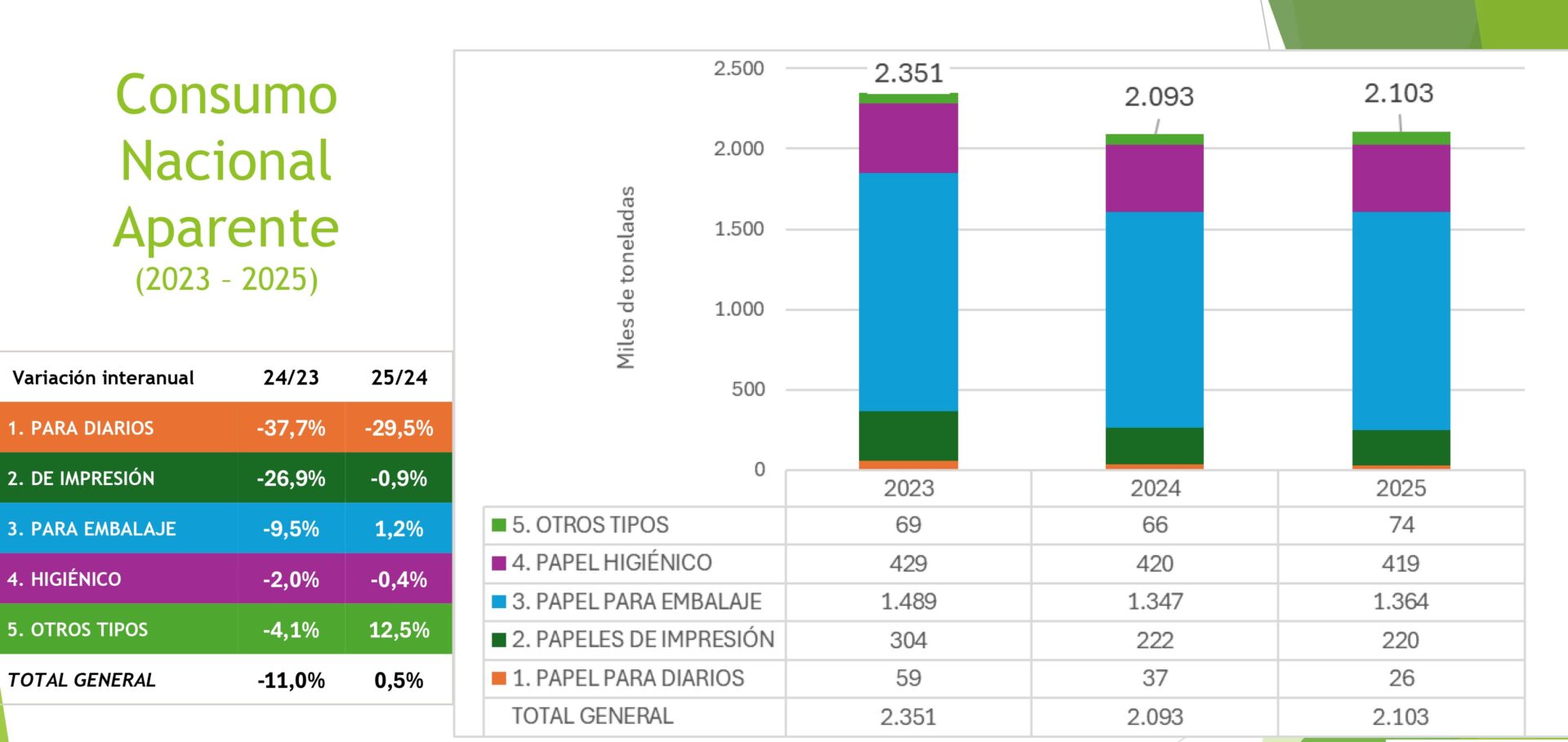Click the 2023 column header in the chart table

(x=908, y=488)
